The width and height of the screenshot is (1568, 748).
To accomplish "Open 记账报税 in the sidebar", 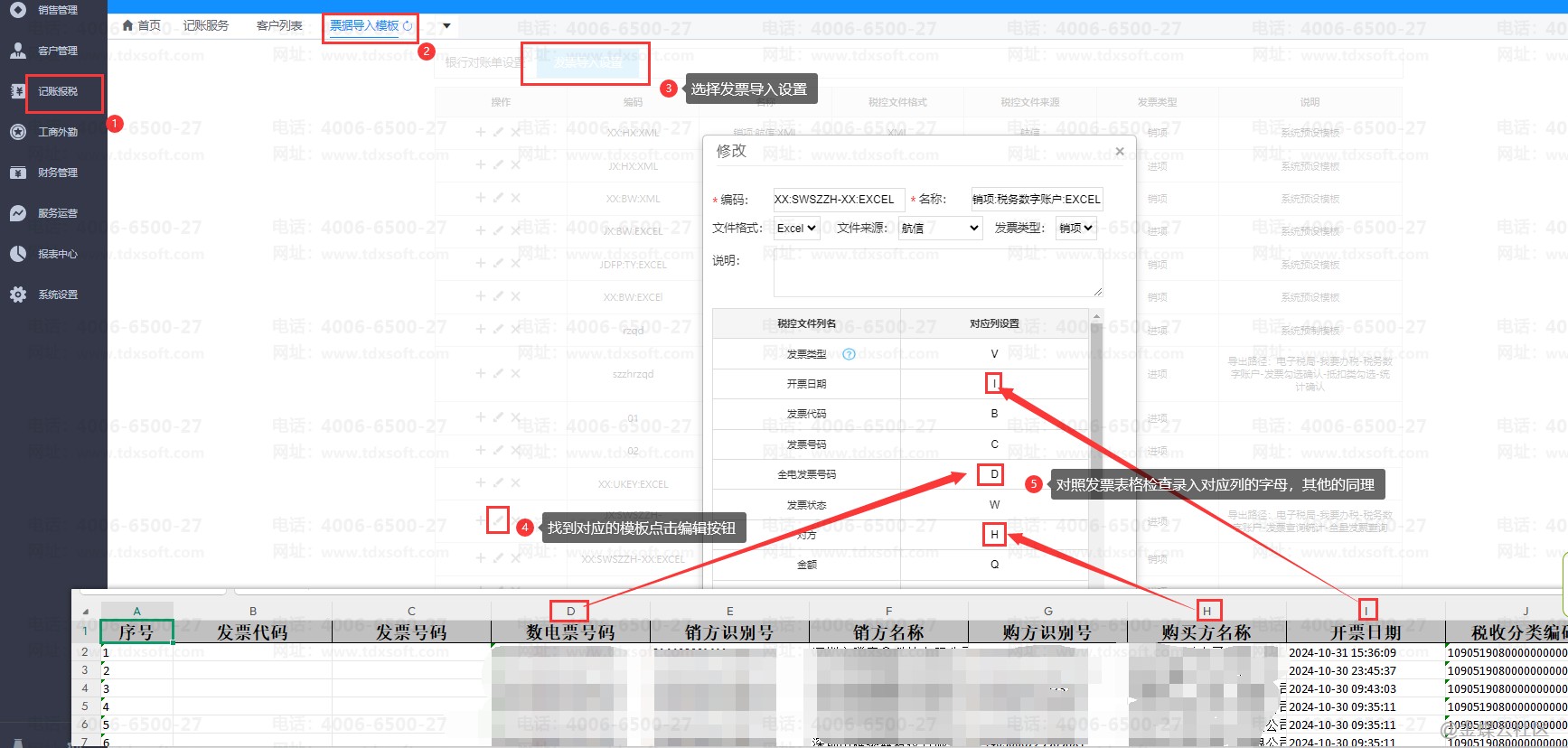I will 58,91.
